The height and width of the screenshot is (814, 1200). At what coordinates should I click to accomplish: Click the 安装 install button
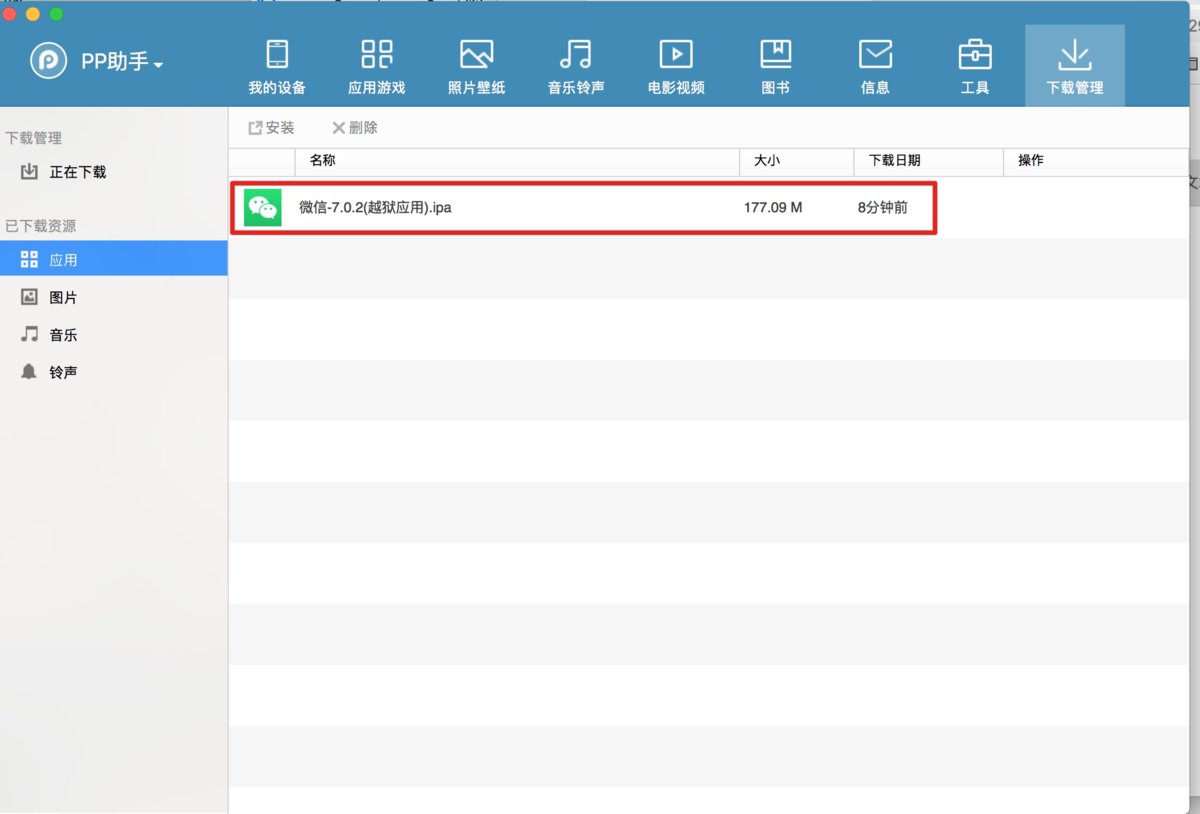[x=272, y=128]
